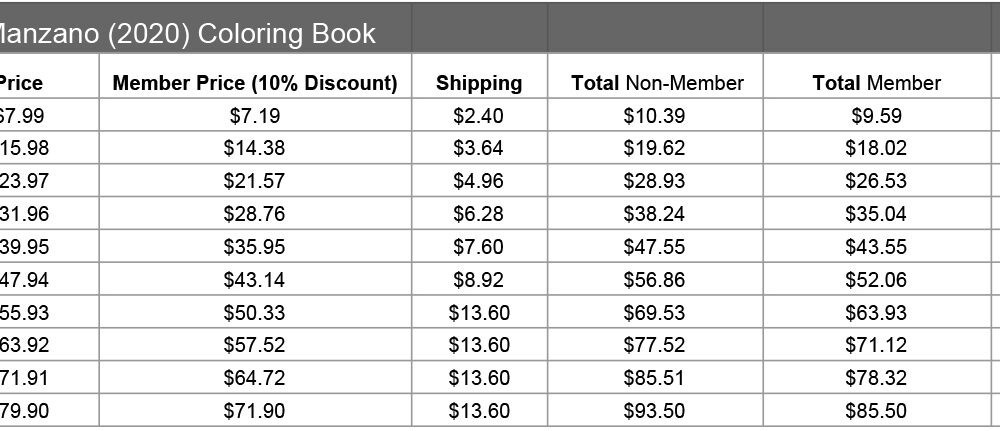Select the Total Member header cell
The height and width of the screenshot is (431, 1000).
[x=876, y=83]
